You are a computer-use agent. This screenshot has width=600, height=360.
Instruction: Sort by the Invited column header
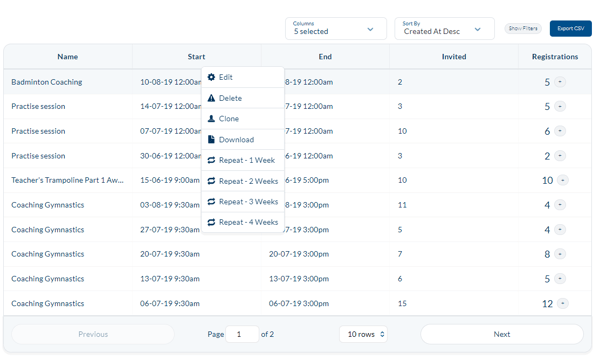coord(454,57)
